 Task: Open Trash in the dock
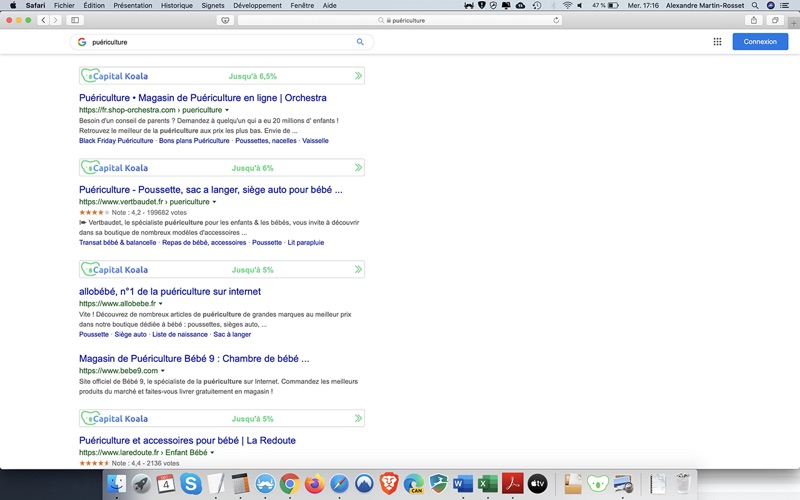(x=683, y=483)
